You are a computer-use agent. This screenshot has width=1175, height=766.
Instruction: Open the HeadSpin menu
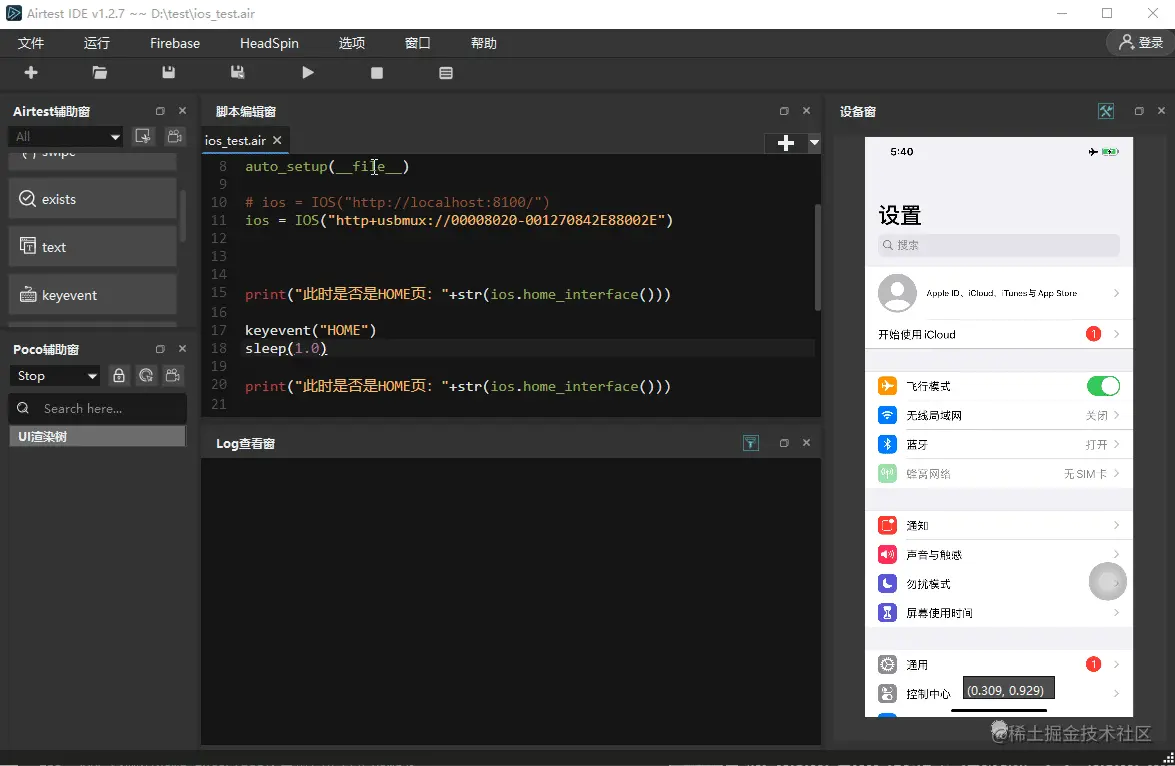[269, 43]
